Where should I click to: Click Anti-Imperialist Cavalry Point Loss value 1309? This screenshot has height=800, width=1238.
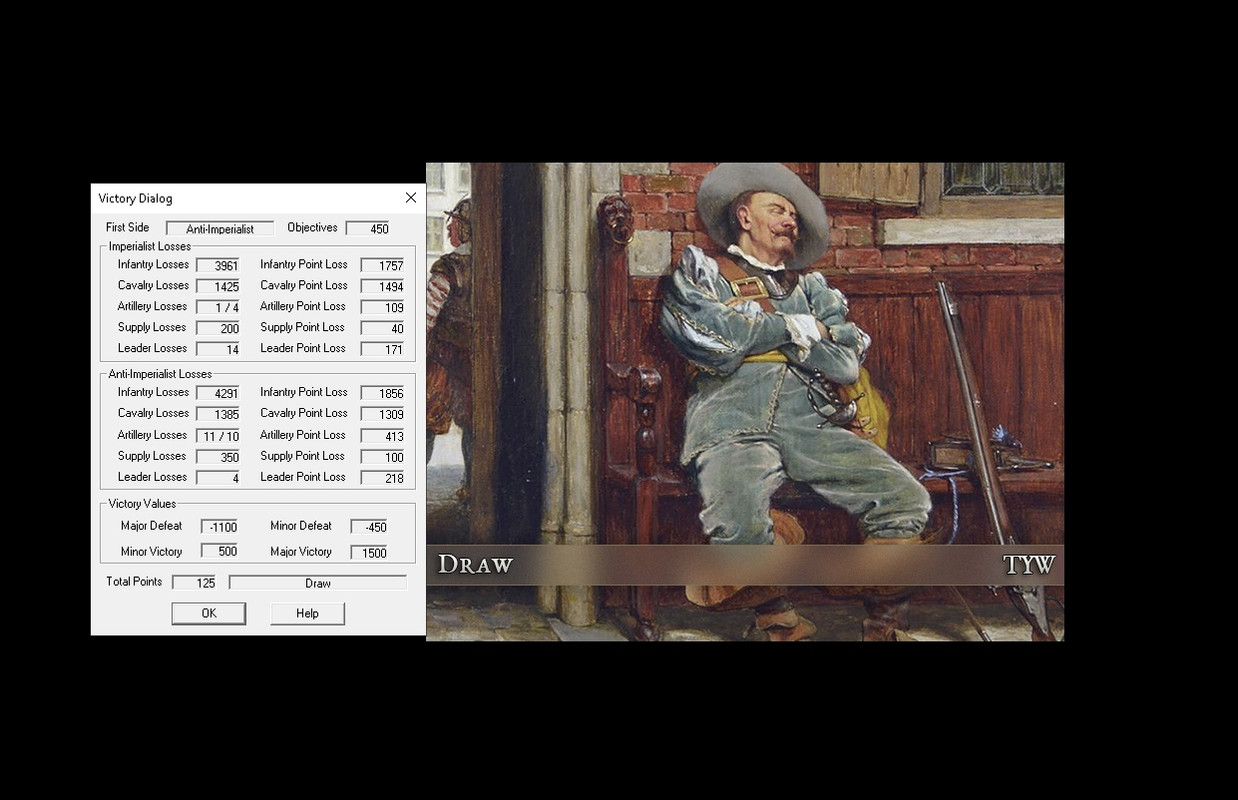[383, 415]
